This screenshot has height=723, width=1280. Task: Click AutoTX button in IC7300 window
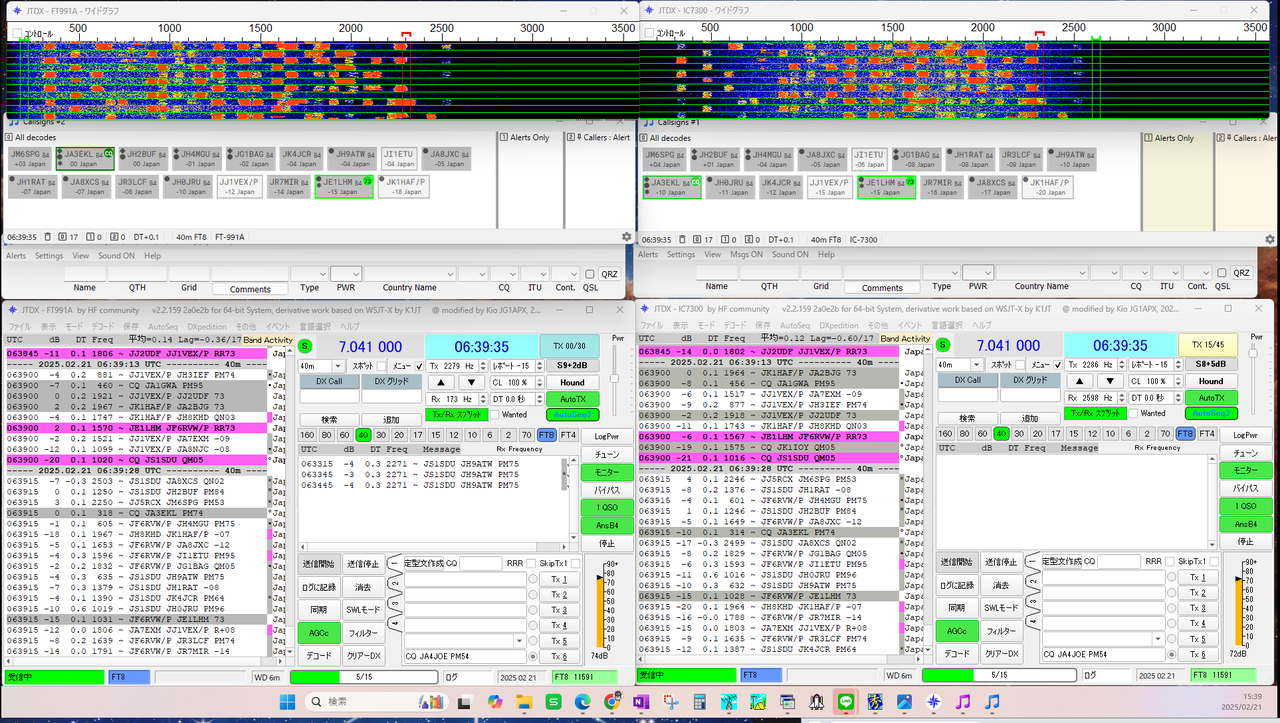click(x=1211, y=397)
